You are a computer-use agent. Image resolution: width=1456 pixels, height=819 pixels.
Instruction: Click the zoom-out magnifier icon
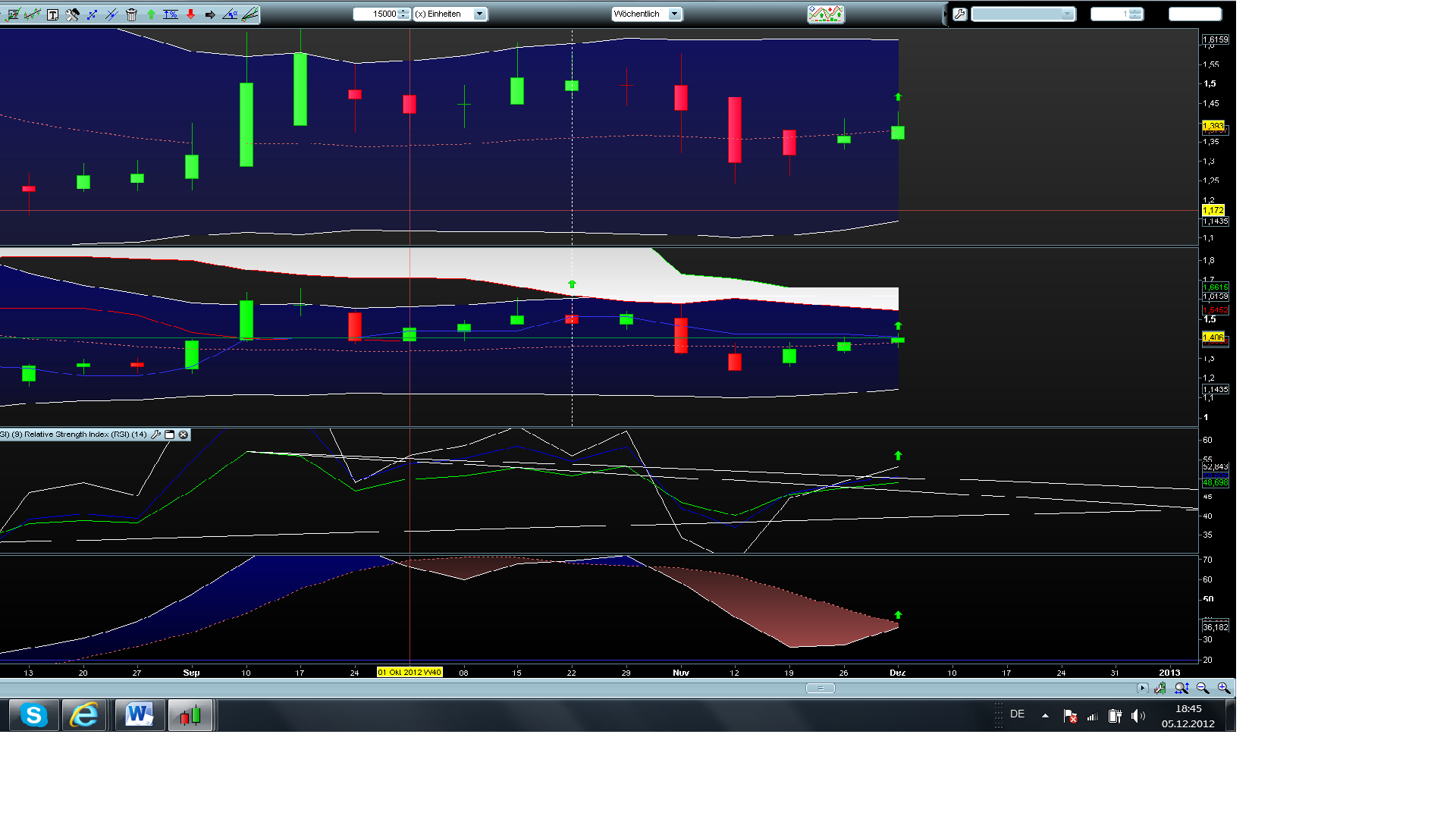[x=1203, y=688]
